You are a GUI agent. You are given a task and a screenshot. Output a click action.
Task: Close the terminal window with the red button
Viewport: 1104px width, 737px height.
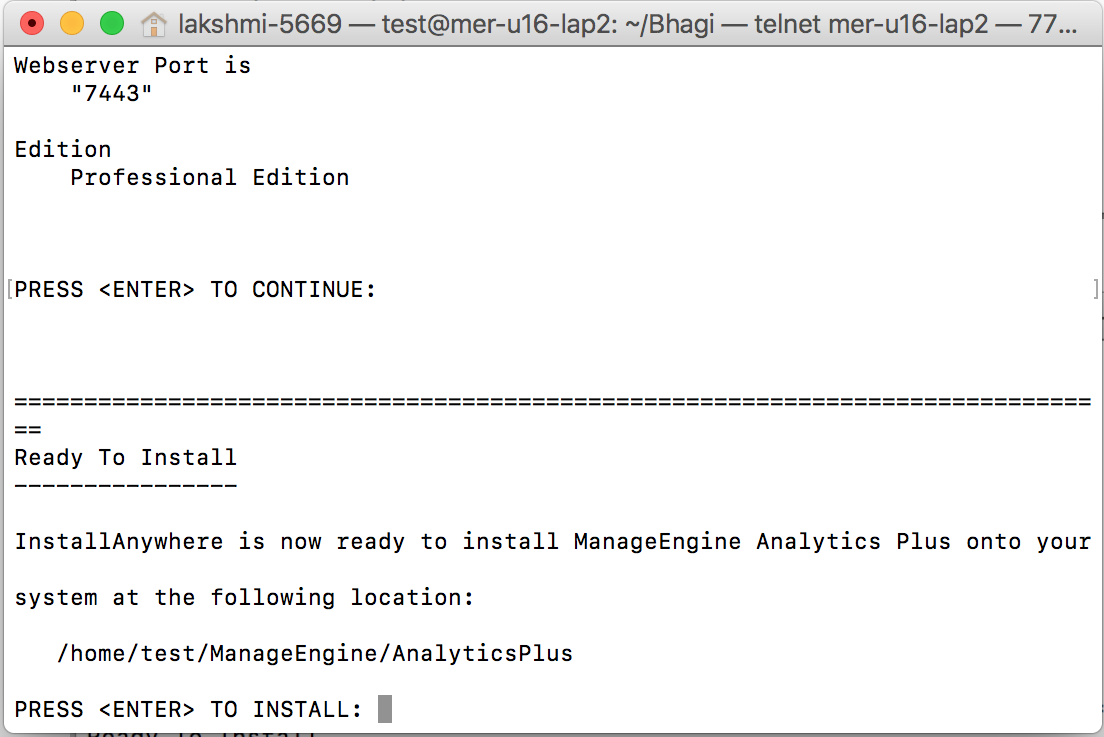pyautogui.click(x=32, y=23)
